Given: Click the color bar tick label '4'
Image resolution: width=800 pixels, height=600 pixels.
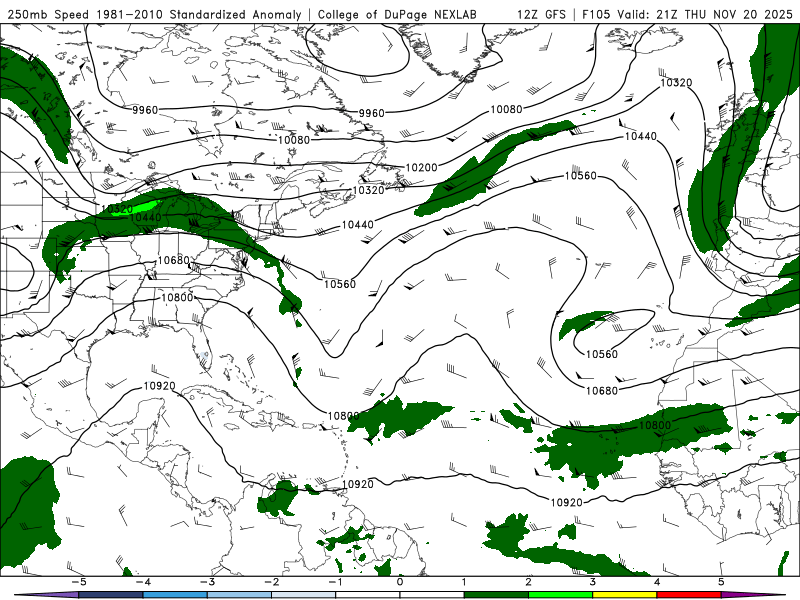Looking at the screenshot, I should [657, 582].
